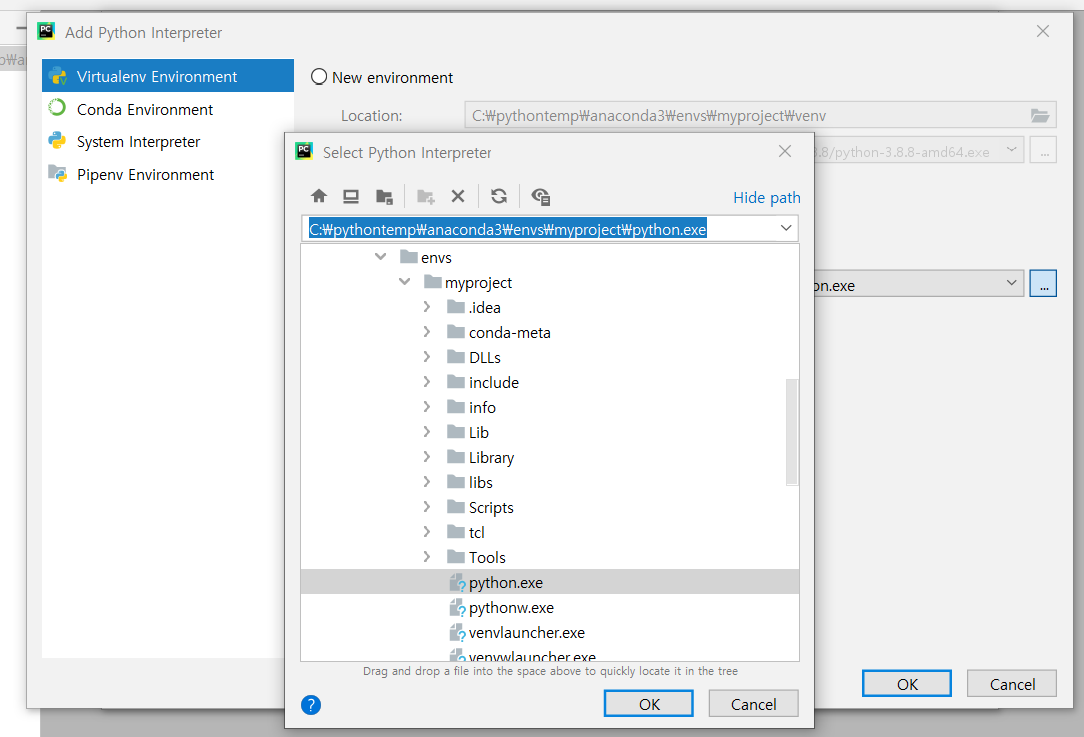1084x737 pixels.
Task: Click the file tree vertical scrollbar
Action: pos(792,431)
